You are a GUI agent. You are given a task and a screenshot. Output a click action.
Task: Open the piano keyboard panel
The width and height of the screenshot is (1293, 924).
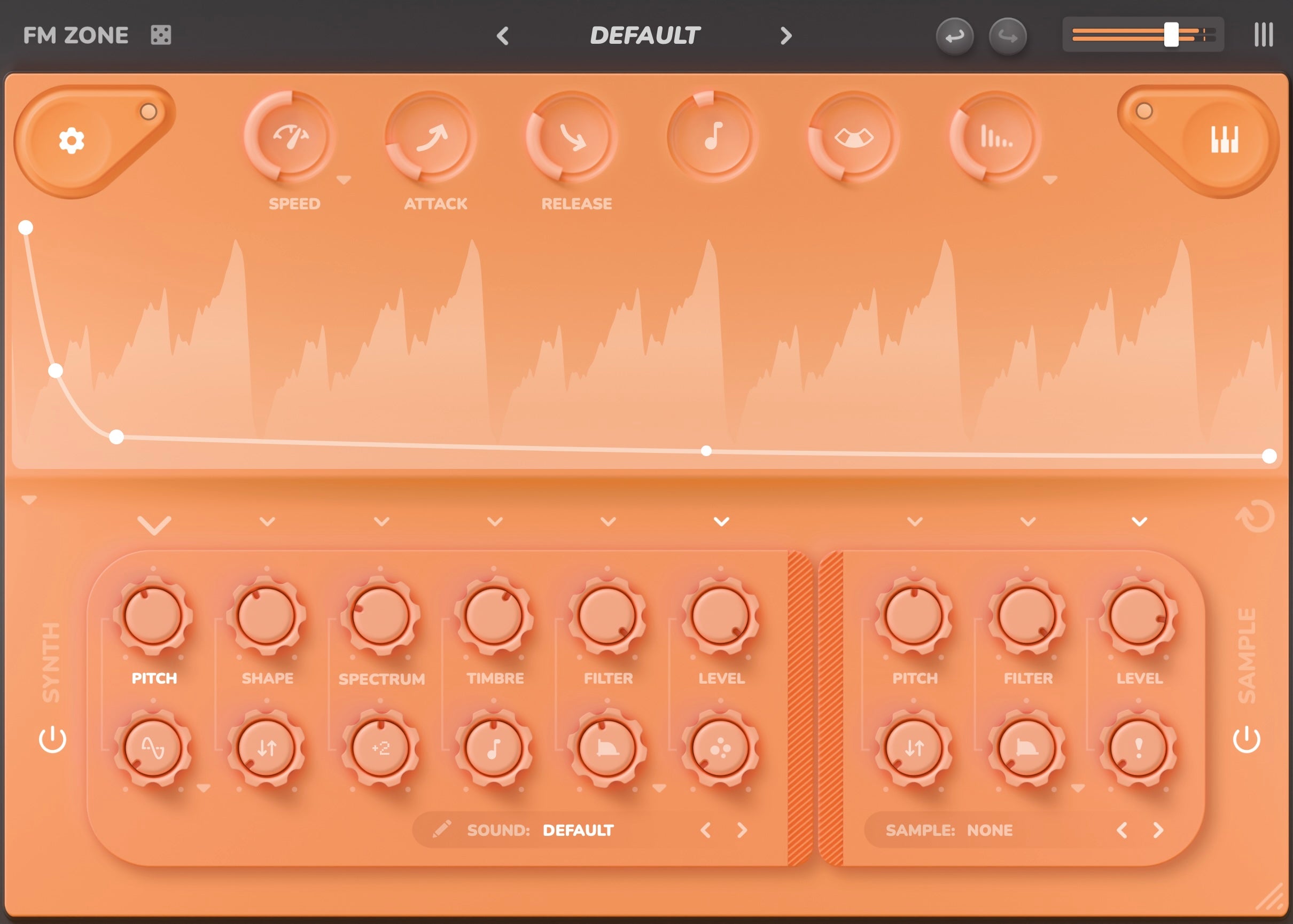click(x=1224, y=140)
